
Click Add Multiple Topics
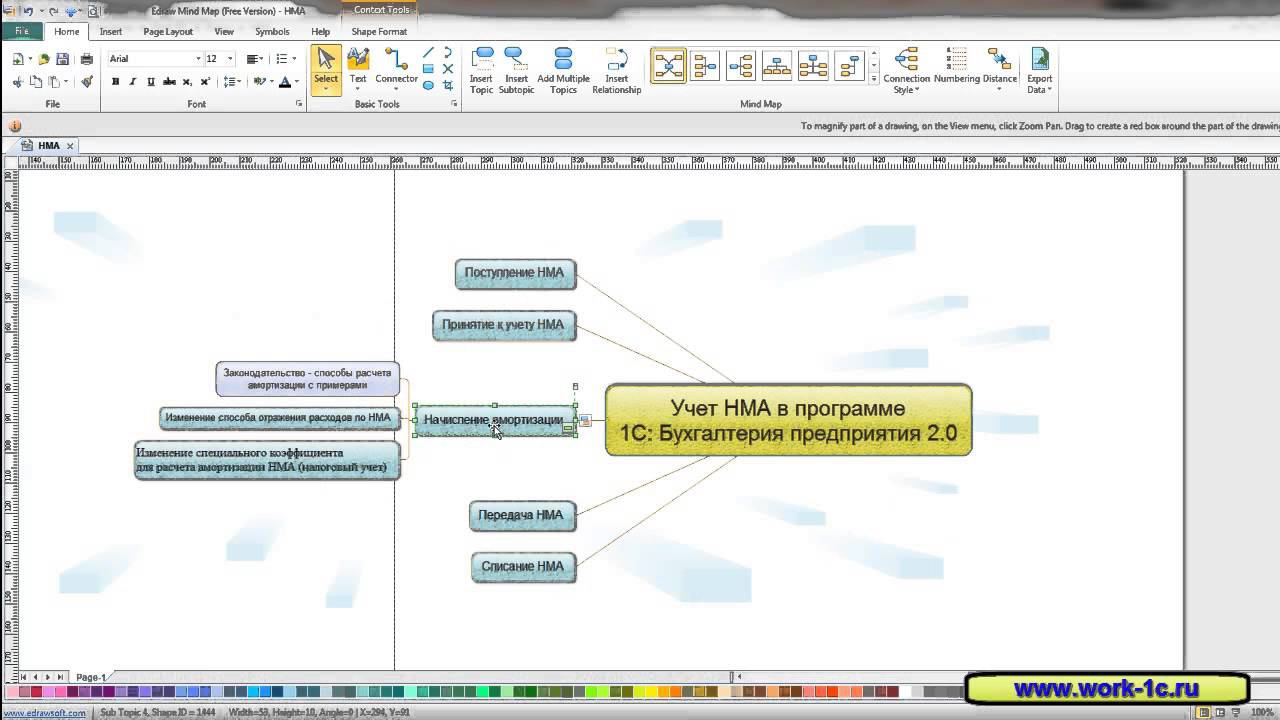point(563,71)
